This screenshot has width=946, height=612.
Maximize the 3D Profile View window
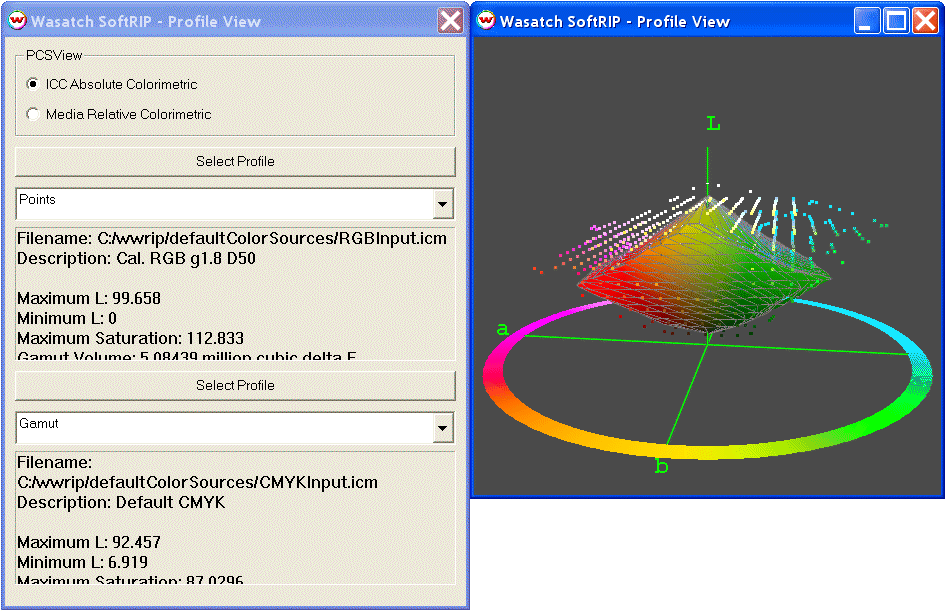click(x=896, y=21)
